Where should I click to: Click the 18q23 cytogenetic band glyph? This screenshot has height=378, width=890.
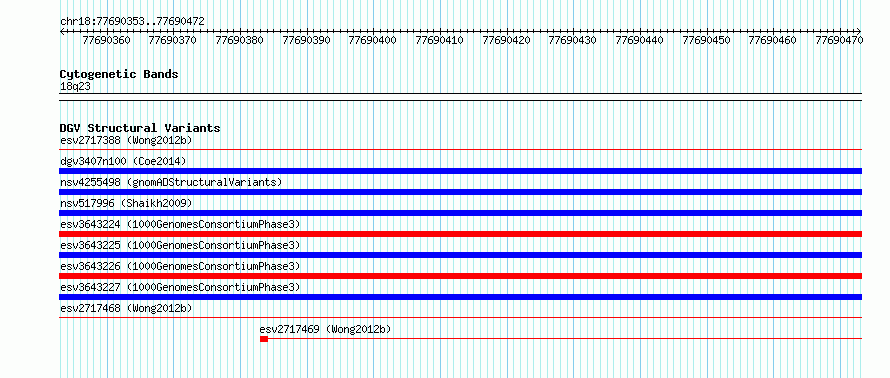(461, 96)
